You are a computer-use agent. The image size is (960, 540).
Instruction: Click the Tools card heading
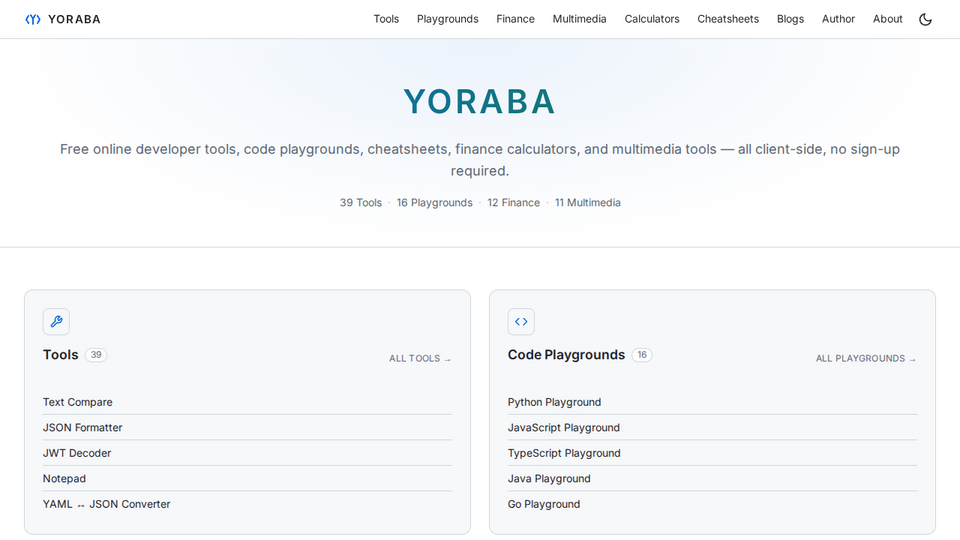pyautogui.click(x=61, y=354)
